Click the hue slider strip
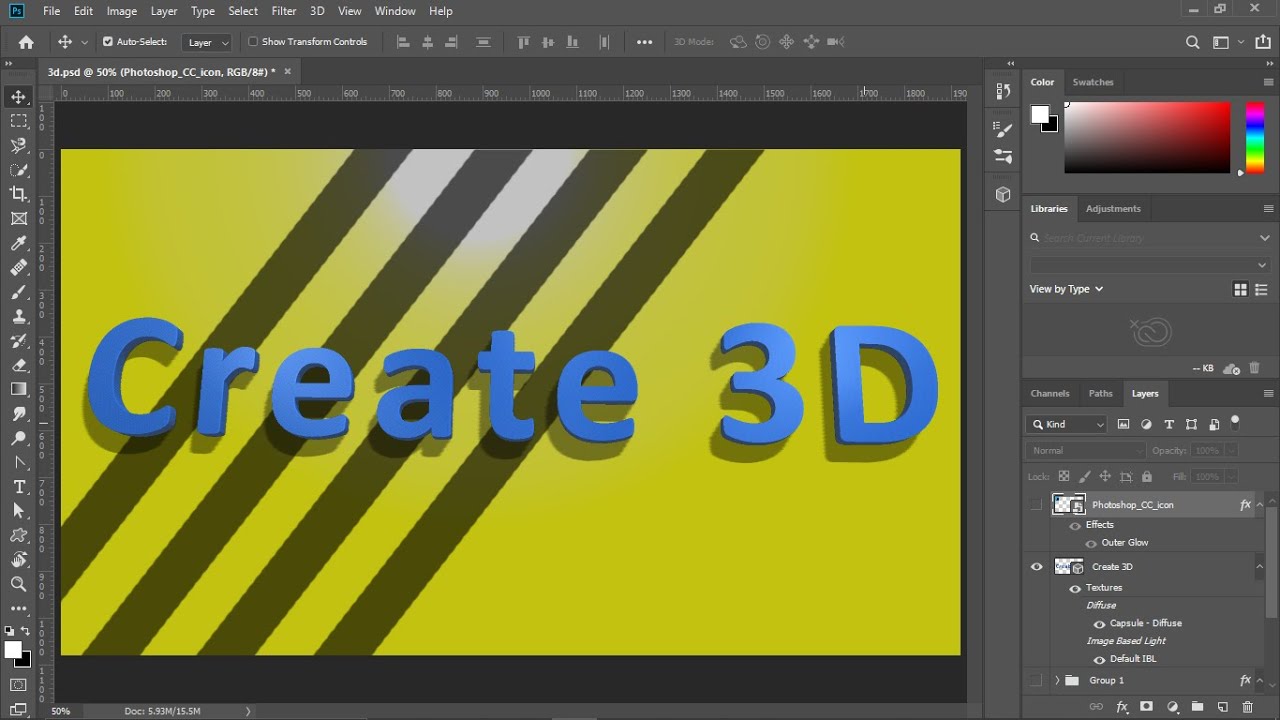The height and width of the screenshot is (720, 1280). click(1254, 137)
